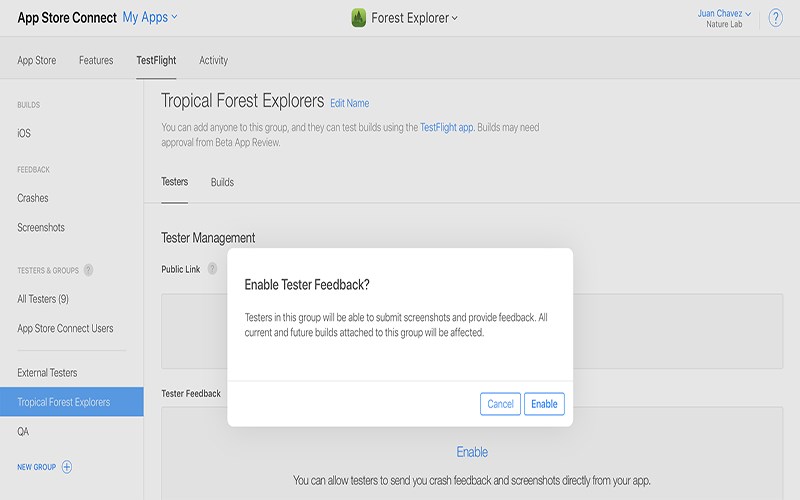
Task: Click the Enable link under Tester Feedback
Action: [472, 452]
